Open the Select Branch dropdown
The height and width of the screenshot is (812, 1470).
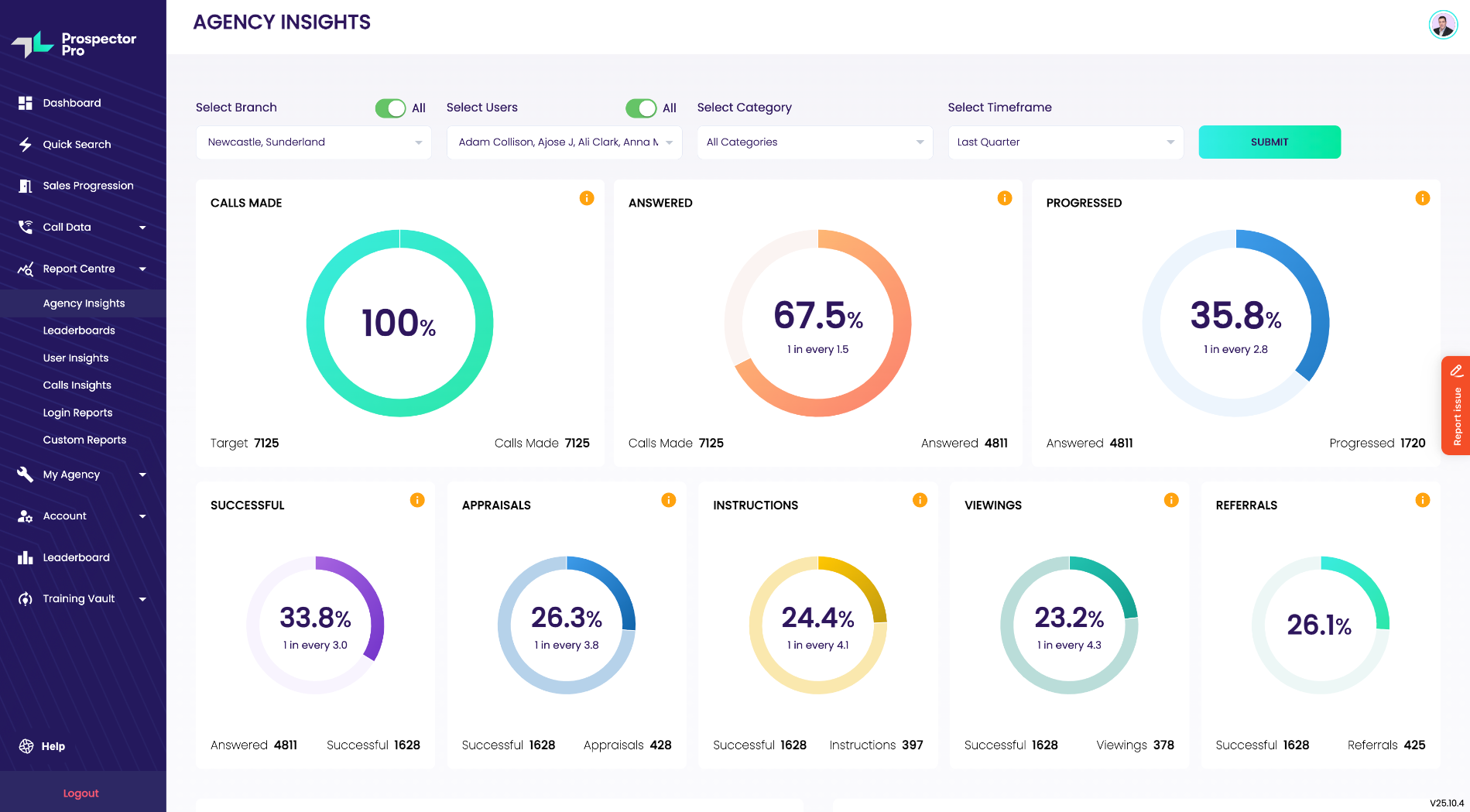pos(314,142)
